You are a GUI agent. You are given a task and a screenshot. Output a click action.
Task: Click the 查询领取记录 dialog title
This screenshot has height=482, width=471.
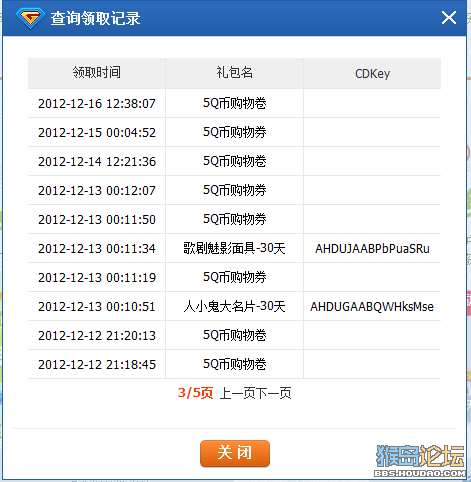95,18
